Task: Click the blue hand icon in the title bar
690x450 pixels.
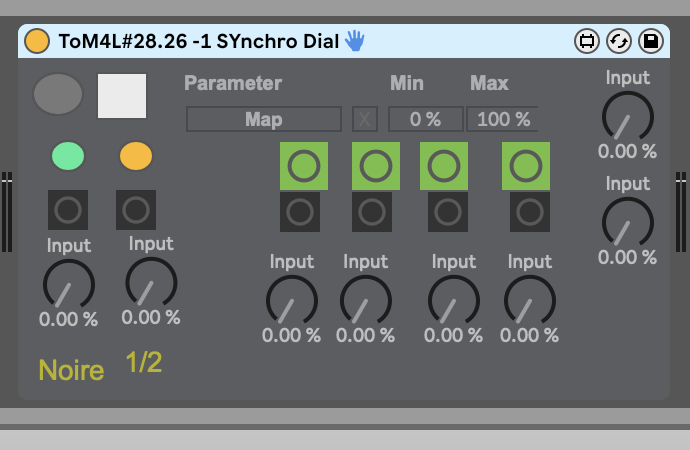Action: [355, 40]
